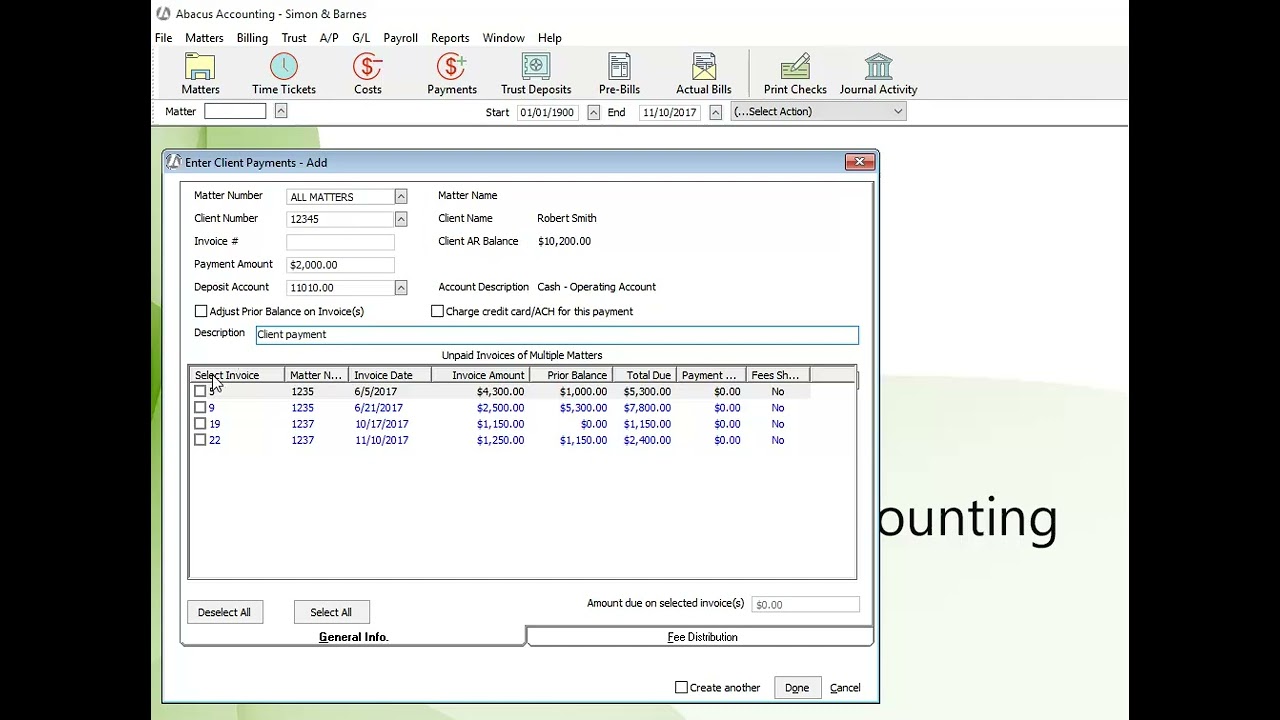1280x720 pixels.
Task: Open the End date picker arrow
Action: point(715,112)
